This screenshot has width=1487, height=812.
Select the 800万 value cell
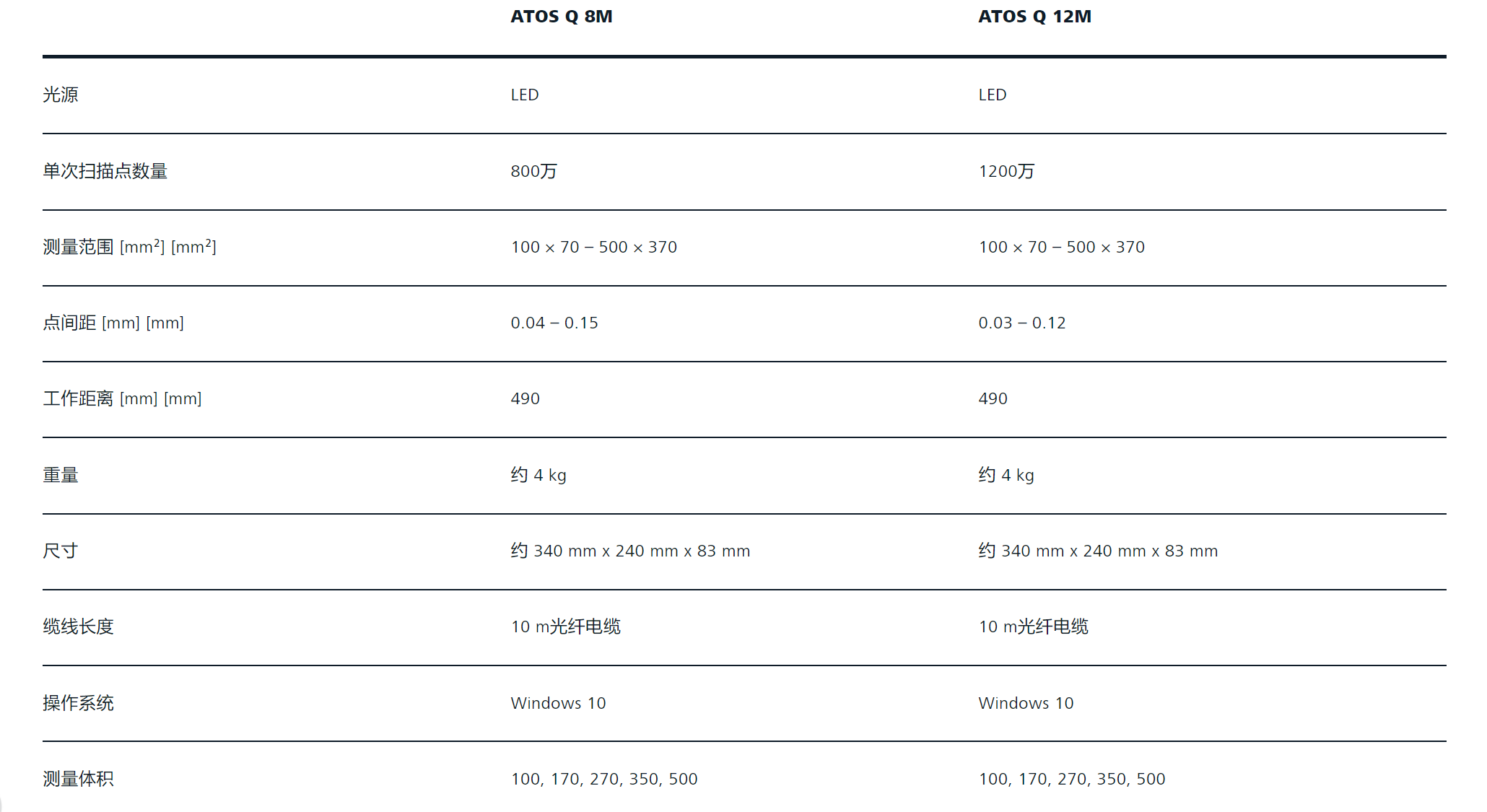point(533,171)
